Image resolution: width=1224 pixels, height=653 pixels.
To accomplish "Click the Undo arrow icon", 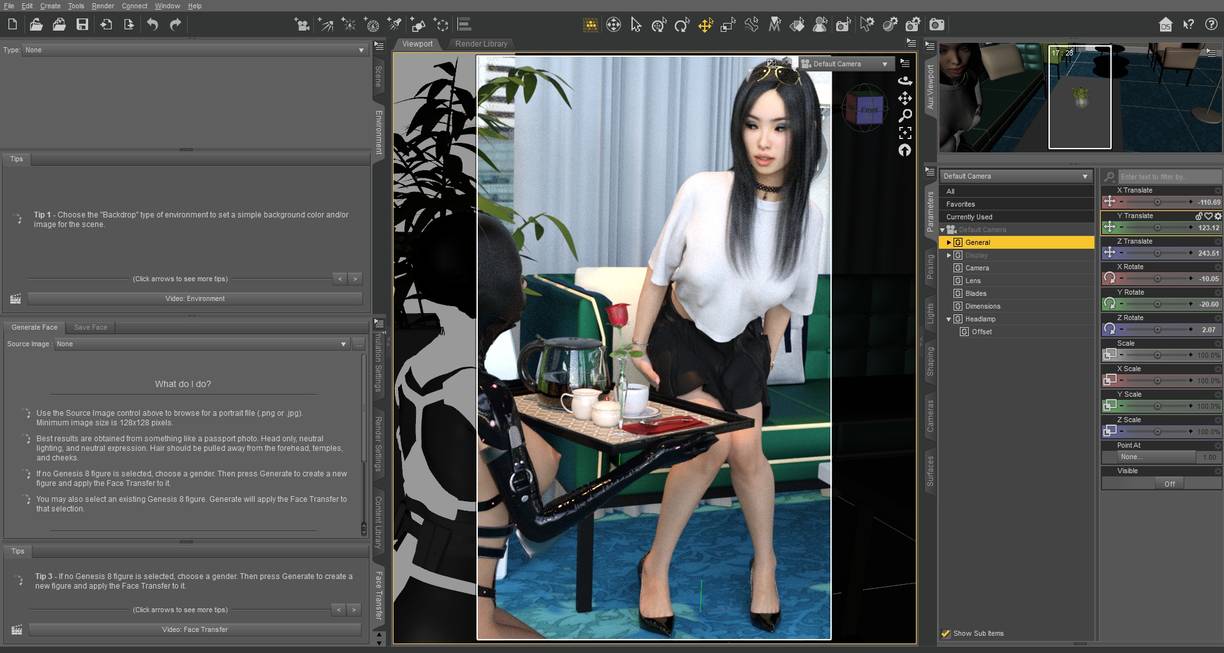I will coord(152,24).
